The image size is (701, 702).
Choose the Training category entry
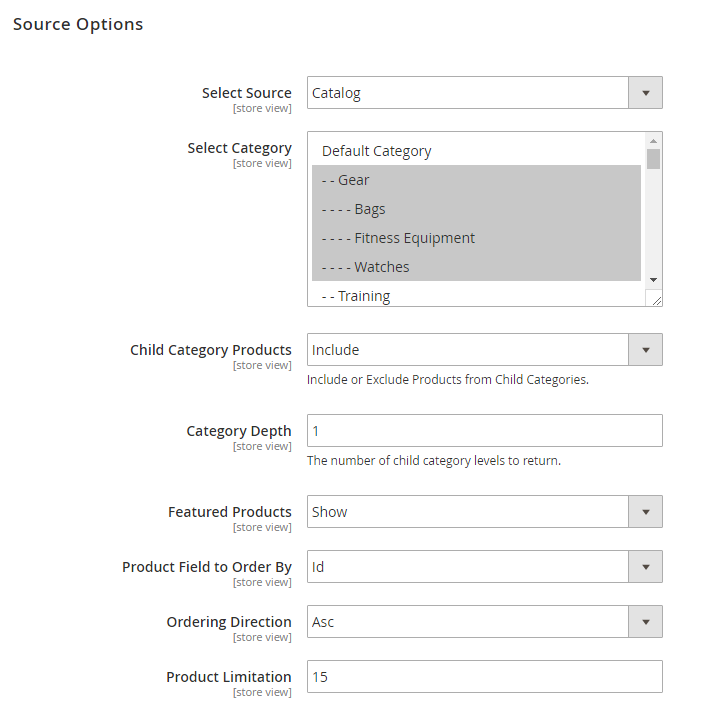pos(476,296)
